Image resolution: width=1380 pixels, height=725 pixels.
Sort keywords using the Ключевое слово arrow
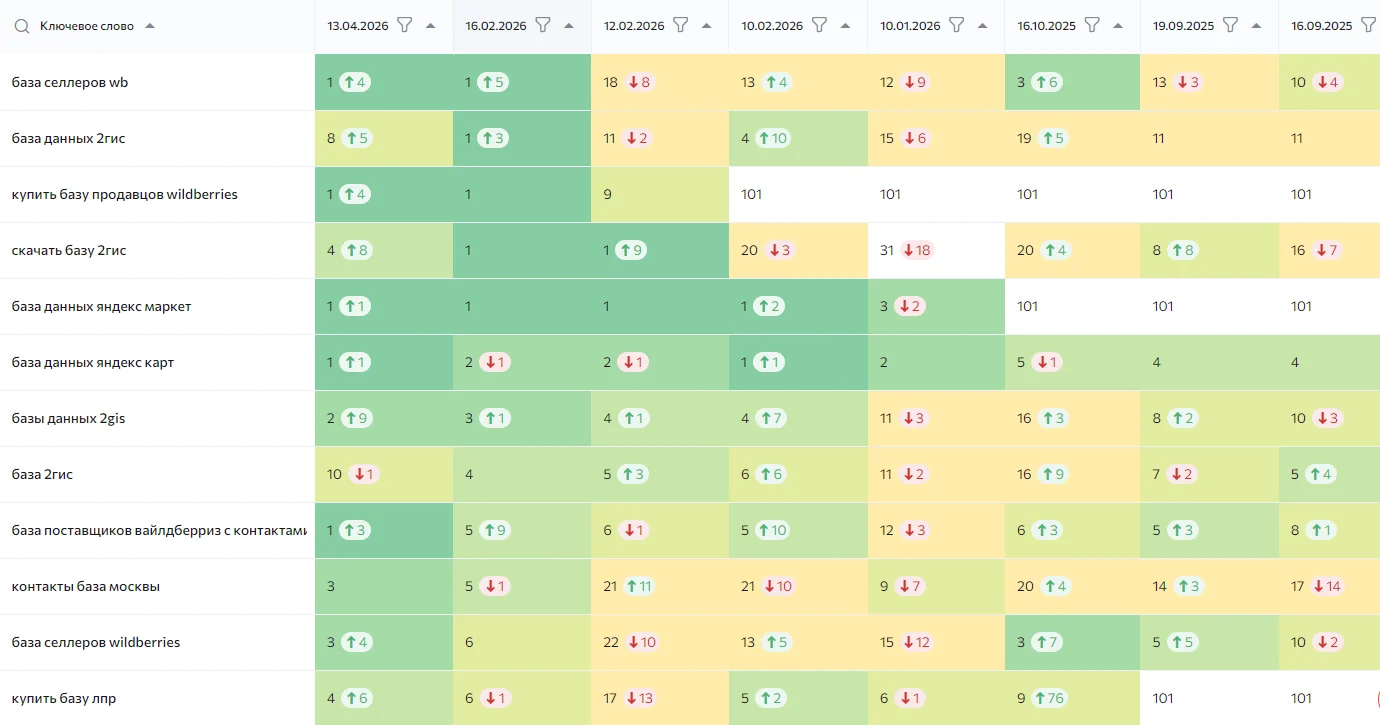click(x=150, y=26)
